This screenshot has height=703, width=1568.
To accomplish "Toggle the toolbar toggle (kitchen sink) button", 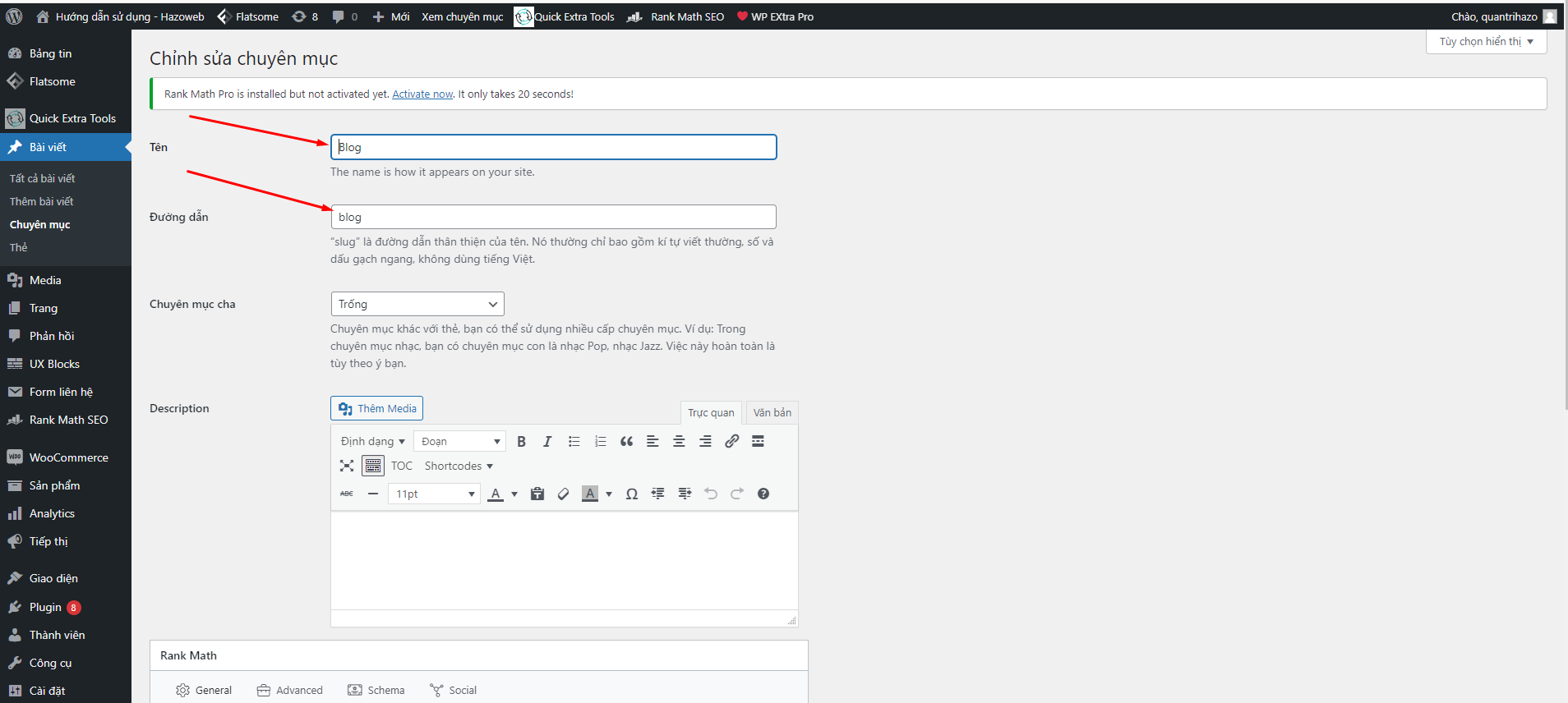I will pyautogui.click(x=373, y=466).
